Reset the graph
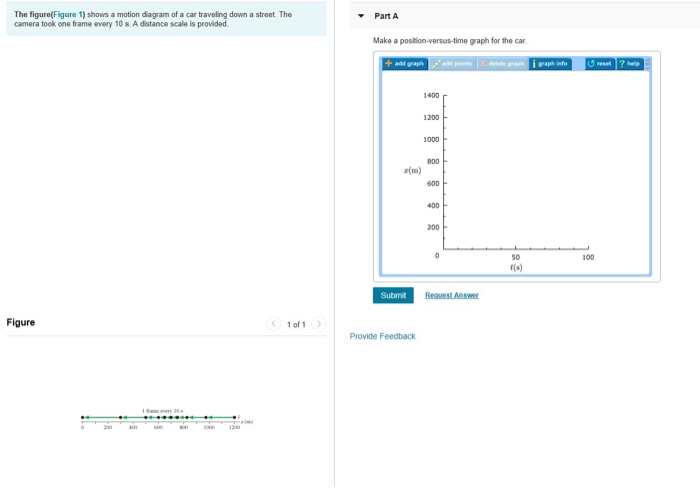Image resolution: width=700 pixels, height=488 pixels. 600,63
